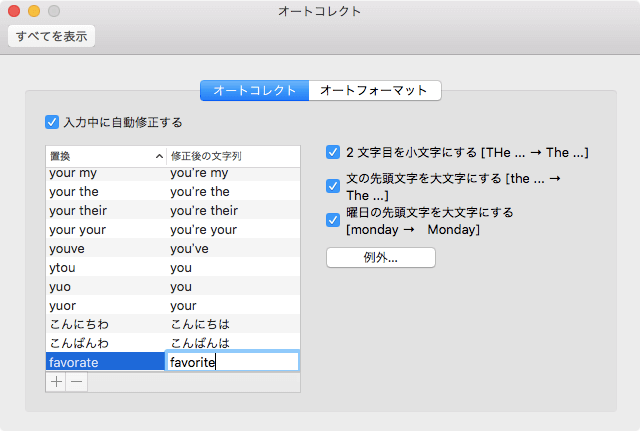
Task: Click the minus button to remove entry
Action: click(x=76, y=382)
